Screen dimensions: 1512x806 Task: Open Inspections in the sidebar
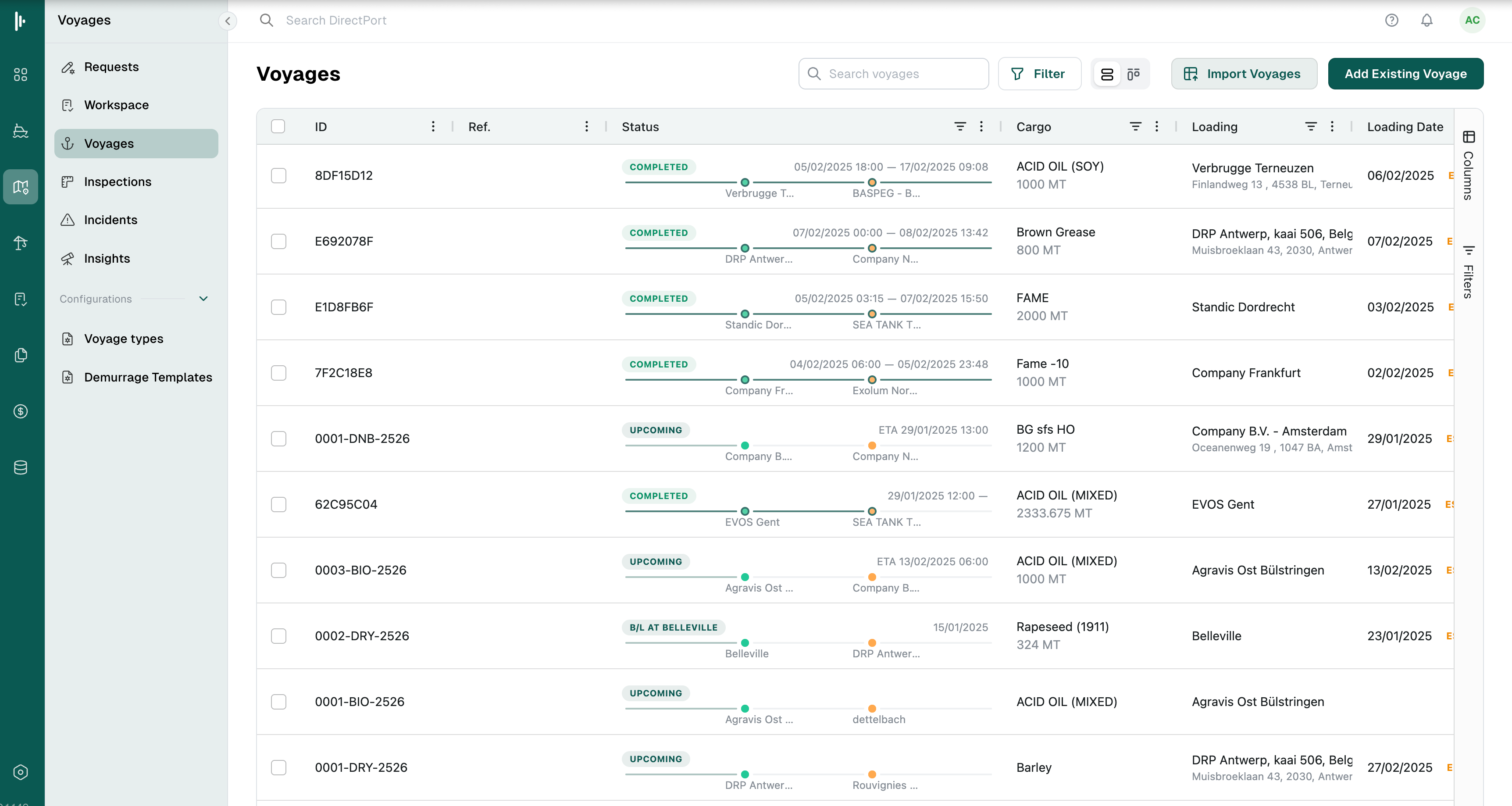[x=118, y=182]
